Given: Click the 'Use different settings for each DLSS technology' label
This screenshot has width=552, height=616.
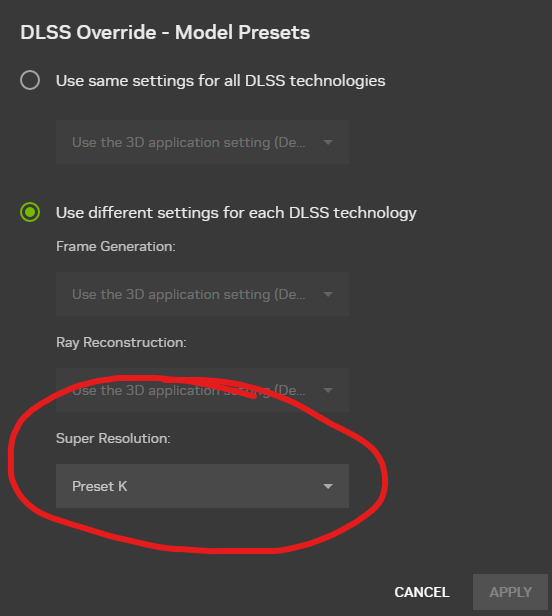Looking at the screenshot, I should coord(236,213).
